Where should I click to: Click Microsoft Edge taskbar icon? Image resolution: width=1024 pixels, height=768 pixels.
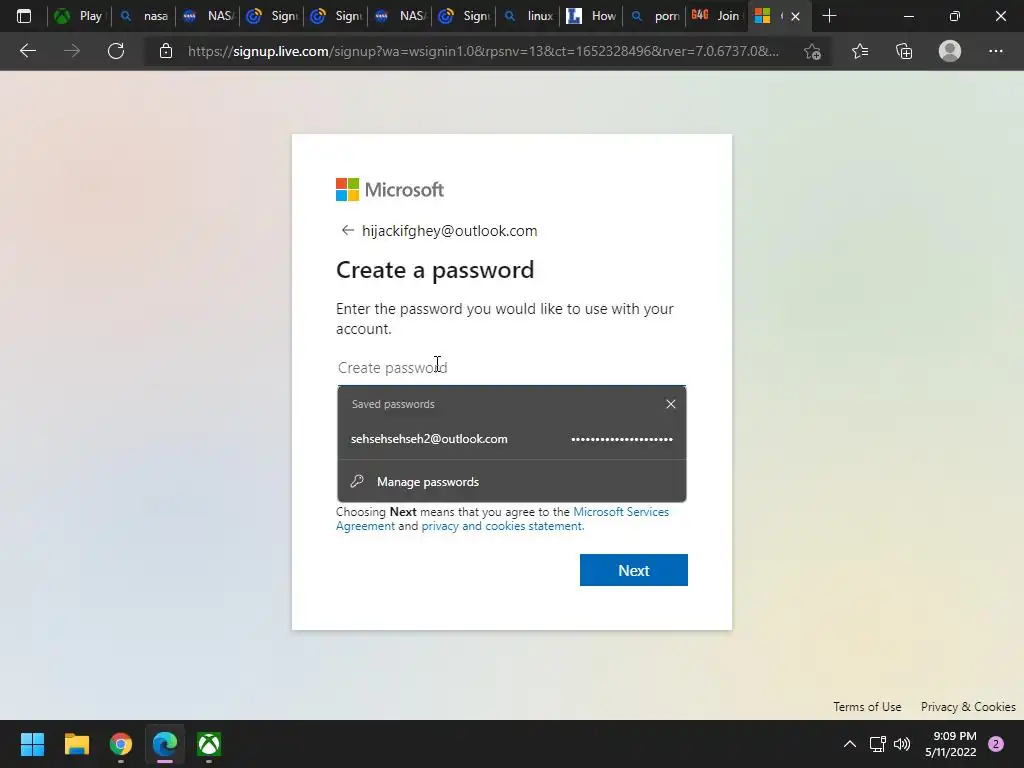(165, 744)
